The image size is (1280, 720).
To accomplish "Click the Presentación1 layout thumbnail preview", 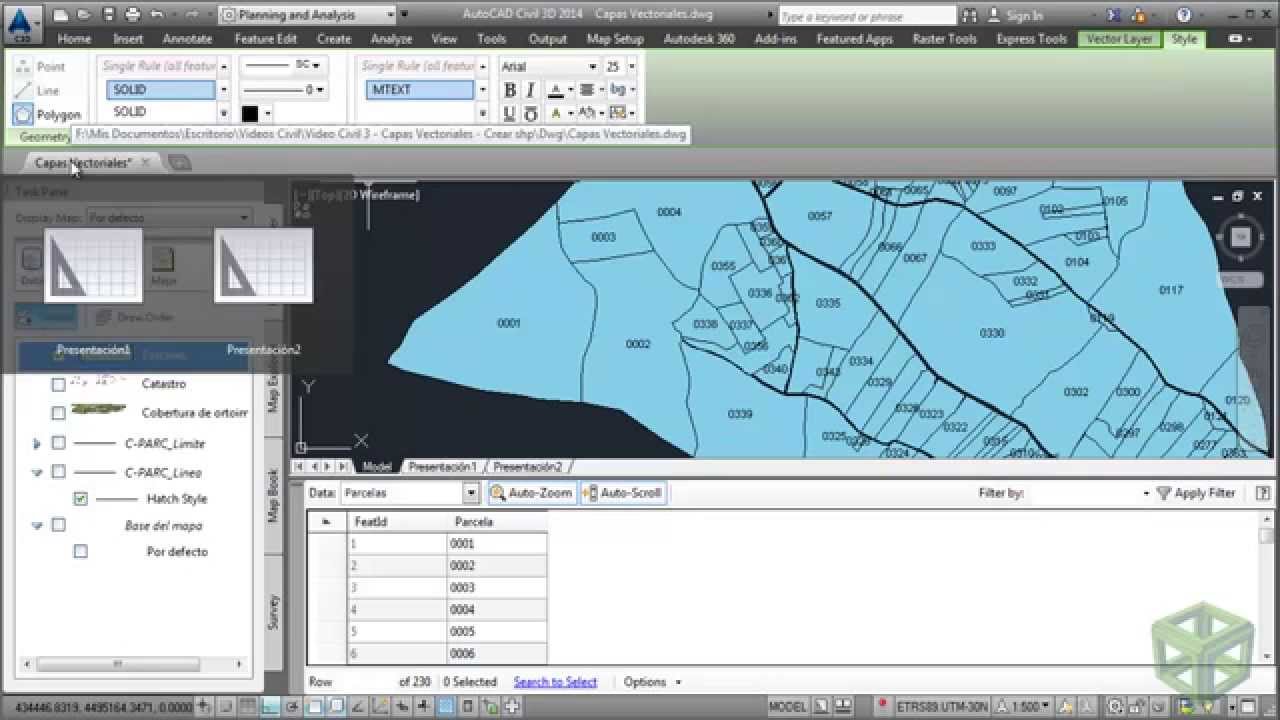I will pyautogui.click(x=94, y=265).
